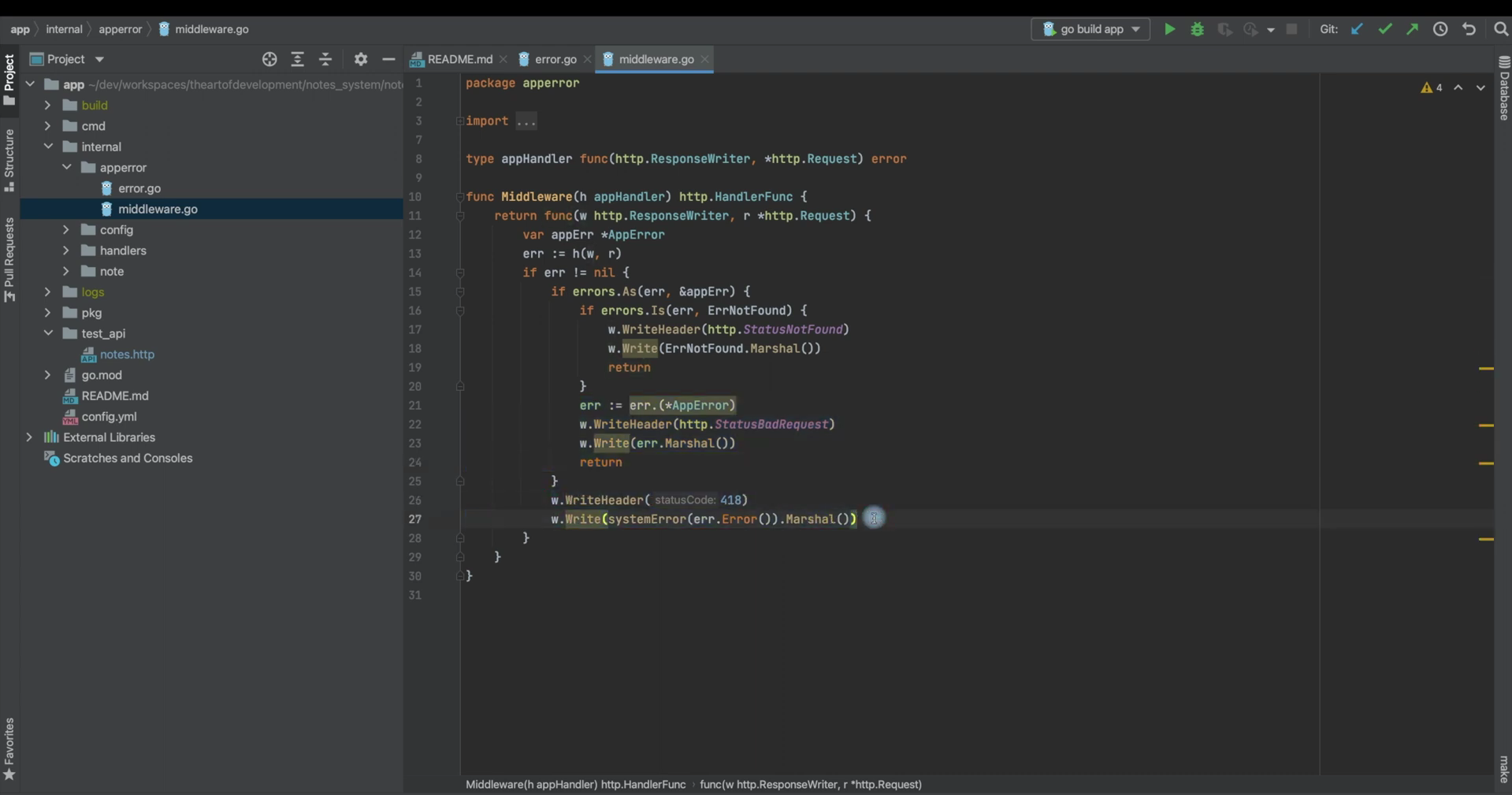Start the Debug bug icon
This screenshot has width=1512, height=795.
tap(1197, 29)
